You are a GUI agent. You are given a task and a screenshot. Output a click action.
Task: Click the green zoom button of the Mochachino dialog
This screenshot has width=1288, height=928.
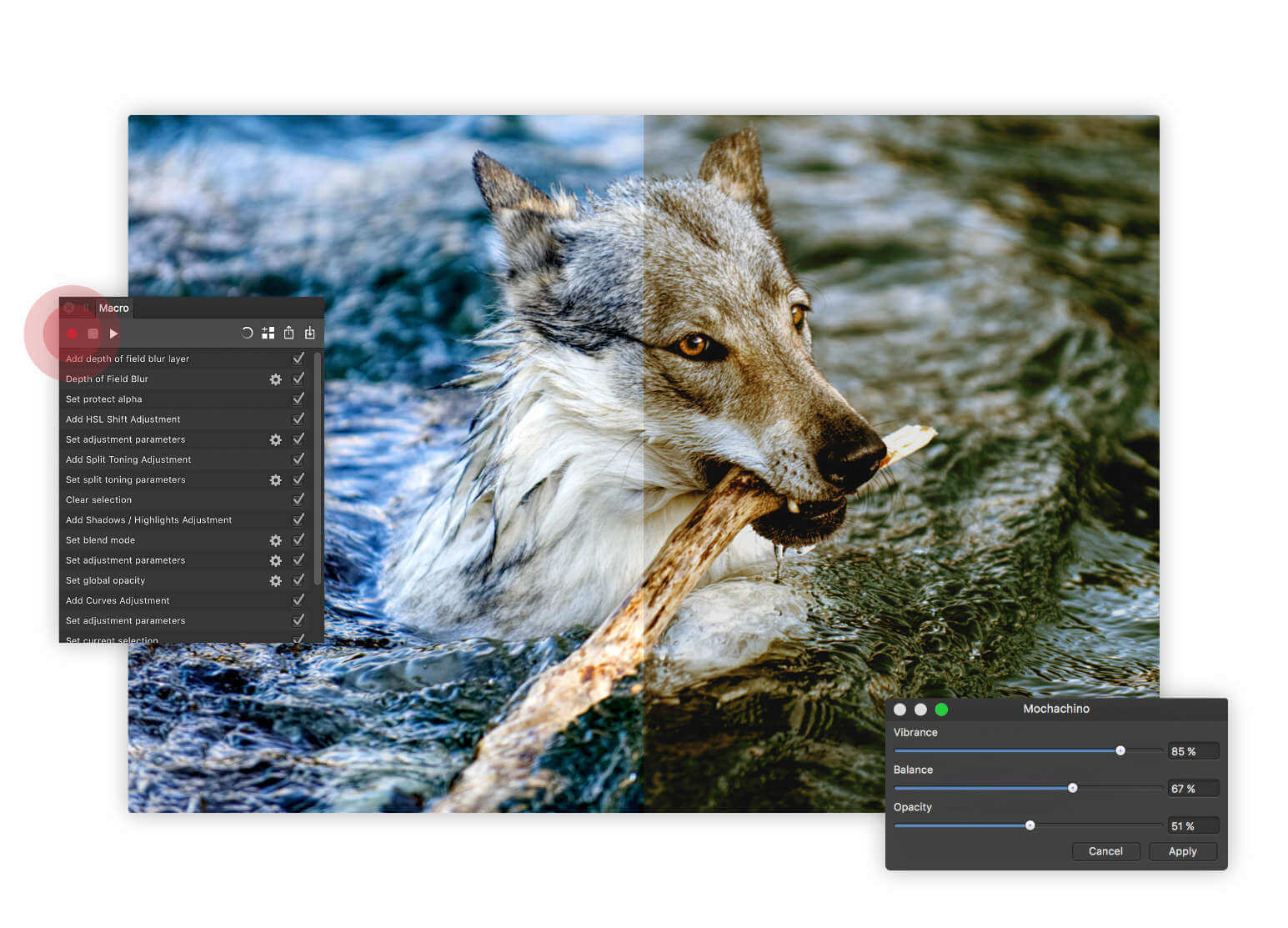(x=941, y=710)
